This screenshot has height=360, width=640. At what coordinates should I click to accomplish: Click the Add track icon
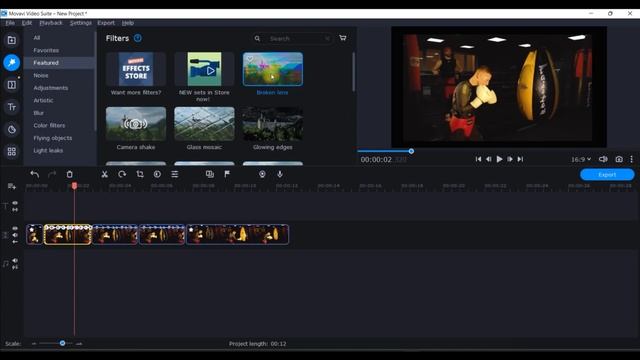pyautogui.click(x=11, y=187)
